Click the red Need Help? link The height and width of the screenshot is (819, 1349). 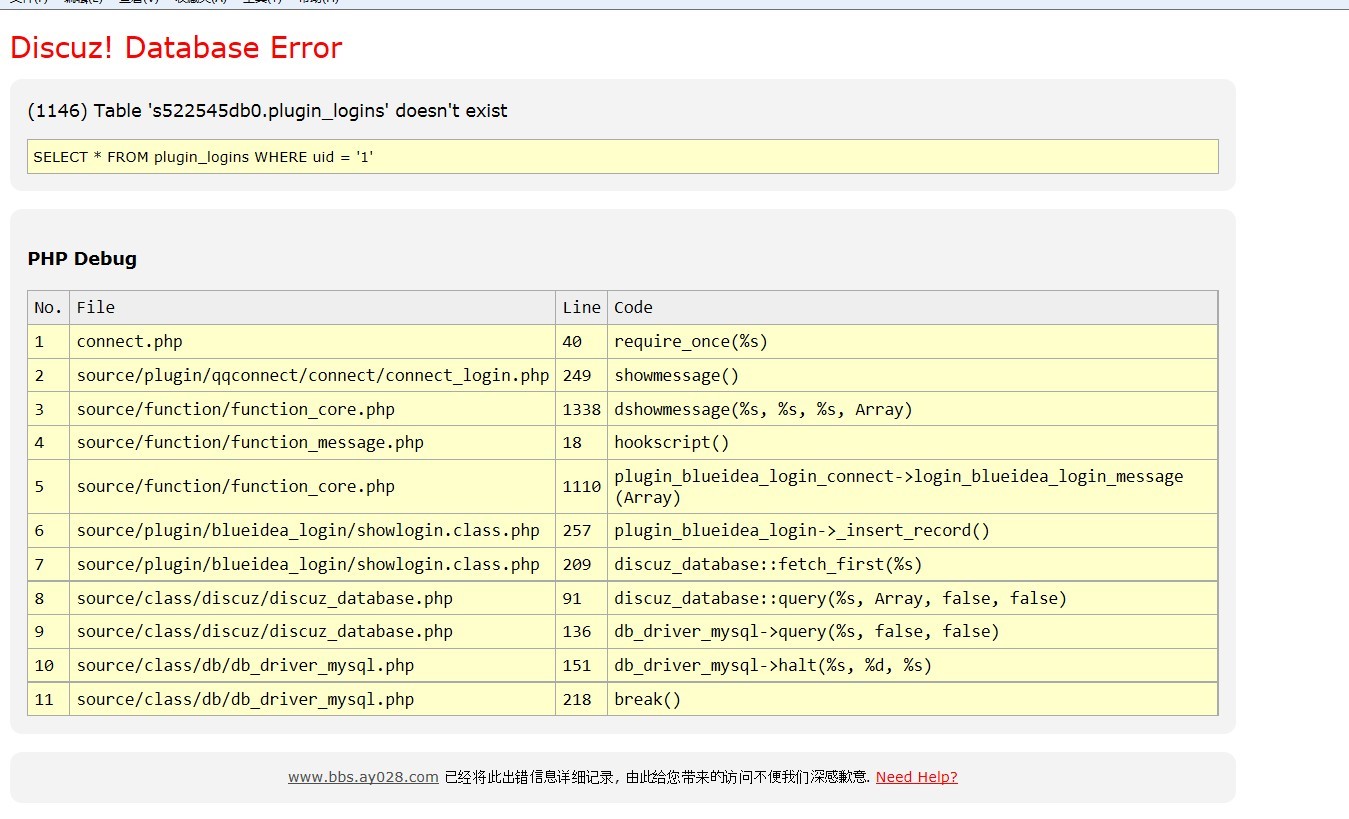[x=916, y=777]
